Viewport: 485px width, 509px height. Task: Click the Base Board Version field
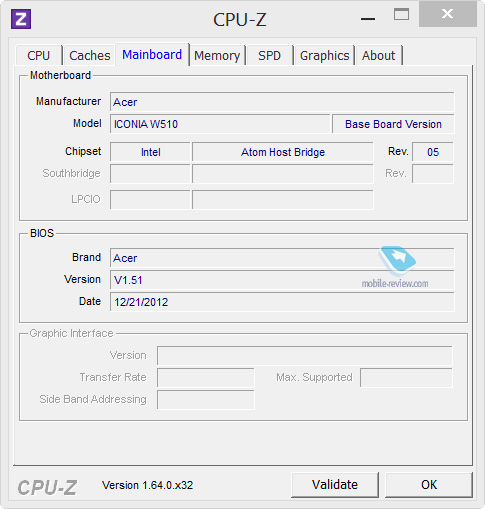393,124
